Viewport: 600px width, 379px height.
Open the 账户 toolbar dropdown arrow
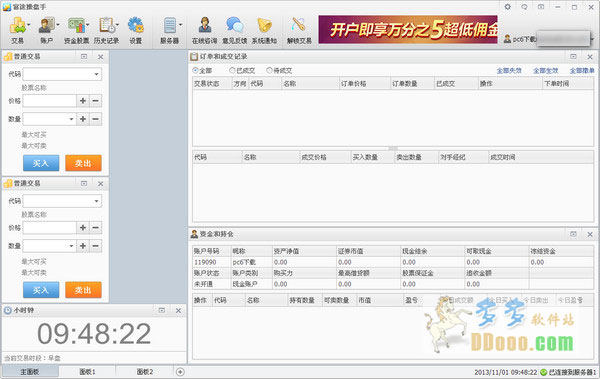pos(58,25)
